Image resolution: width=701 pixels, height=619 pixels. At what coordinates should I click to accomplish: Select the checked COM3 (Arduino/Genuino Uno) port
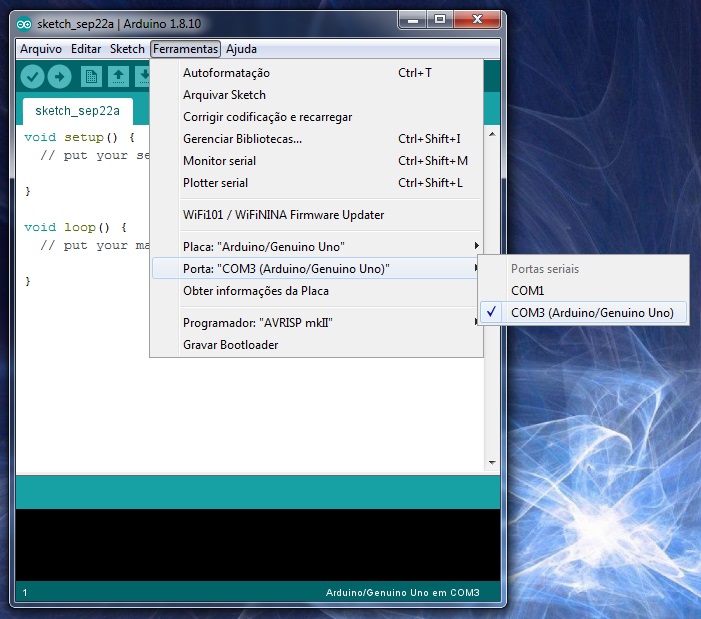point(591,313)
